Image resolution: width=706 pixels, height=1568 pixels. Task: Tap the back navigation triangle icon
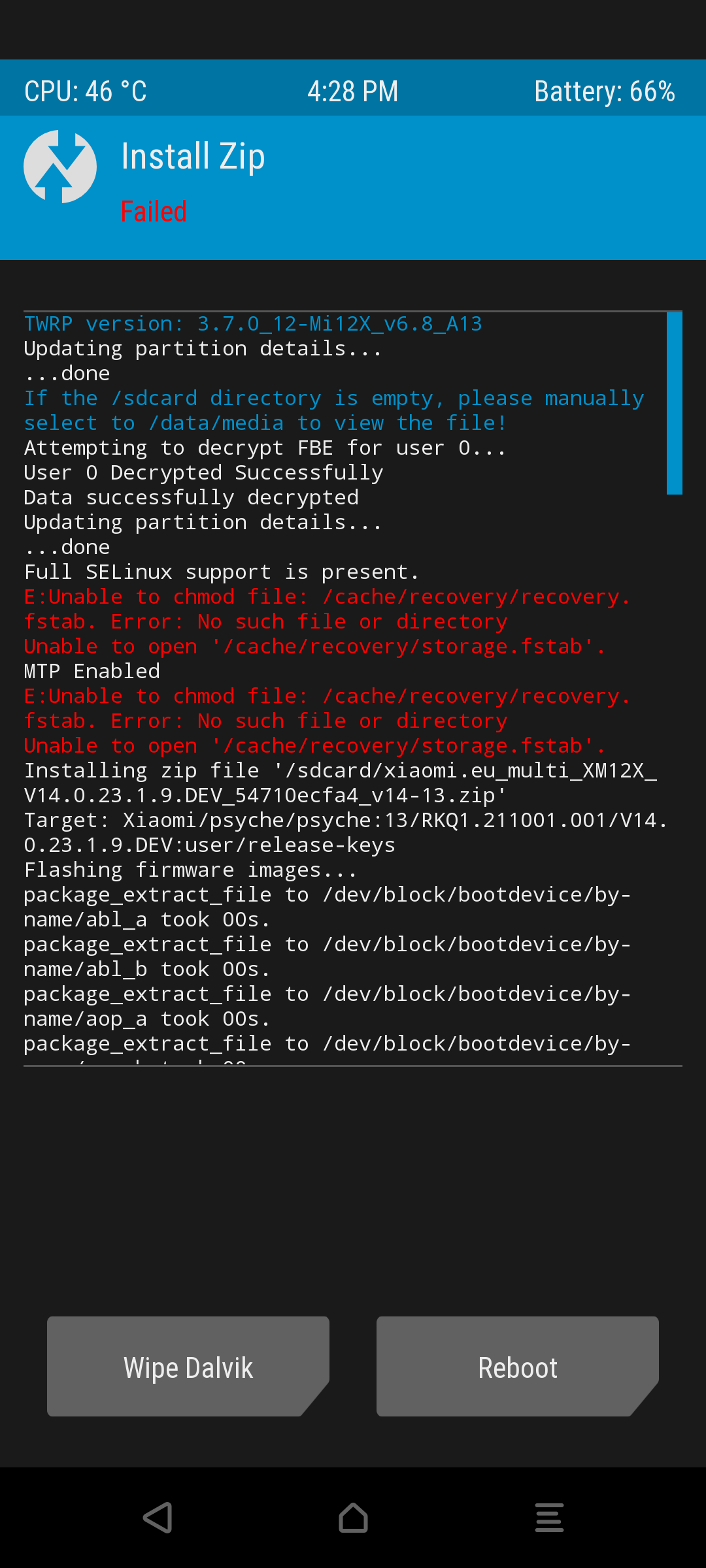[158, 1517]
